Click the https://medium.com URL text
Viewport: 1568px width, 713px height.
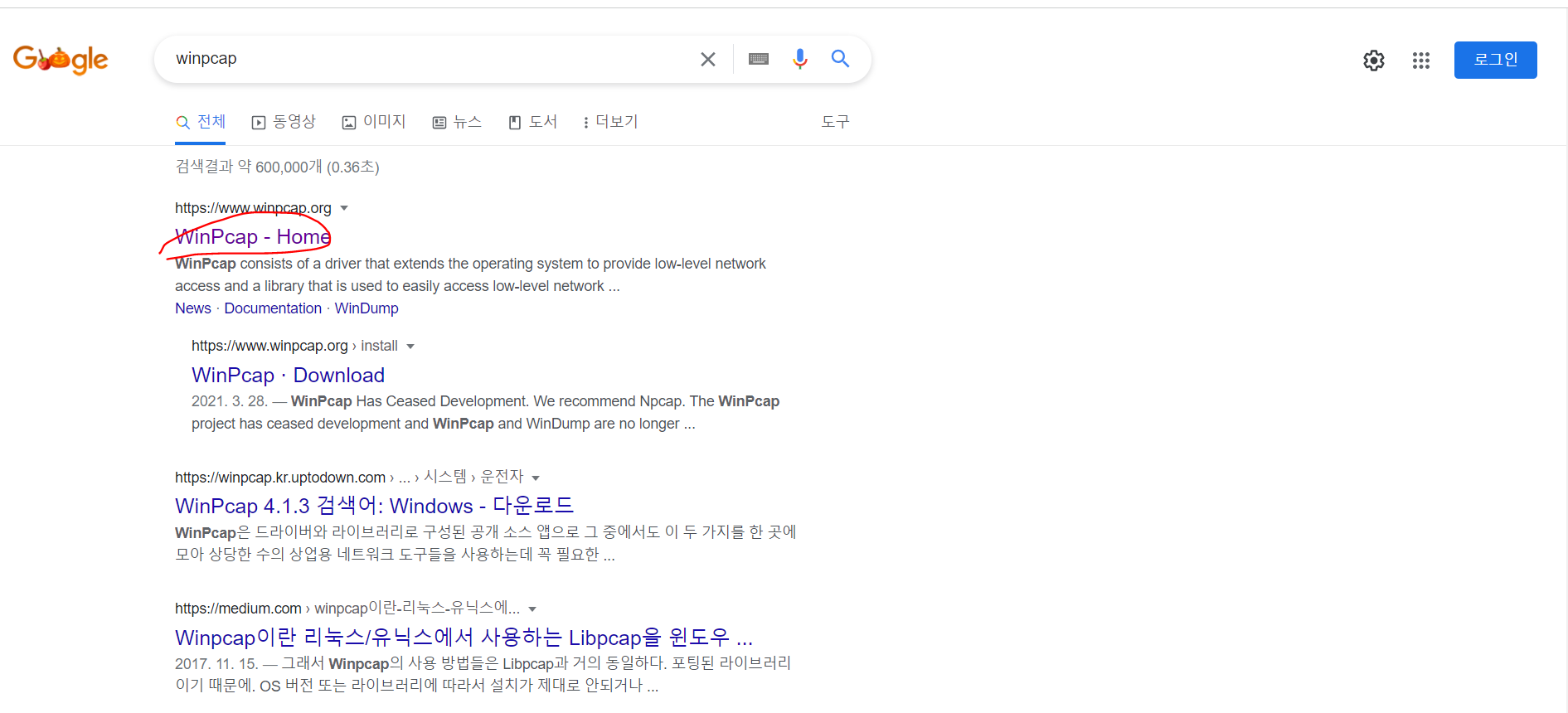tap(238, 609)
